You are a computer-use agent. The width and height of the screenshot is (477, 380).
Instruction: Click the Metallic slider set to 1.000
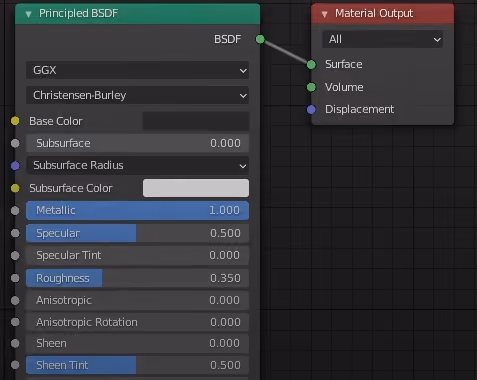137,210
